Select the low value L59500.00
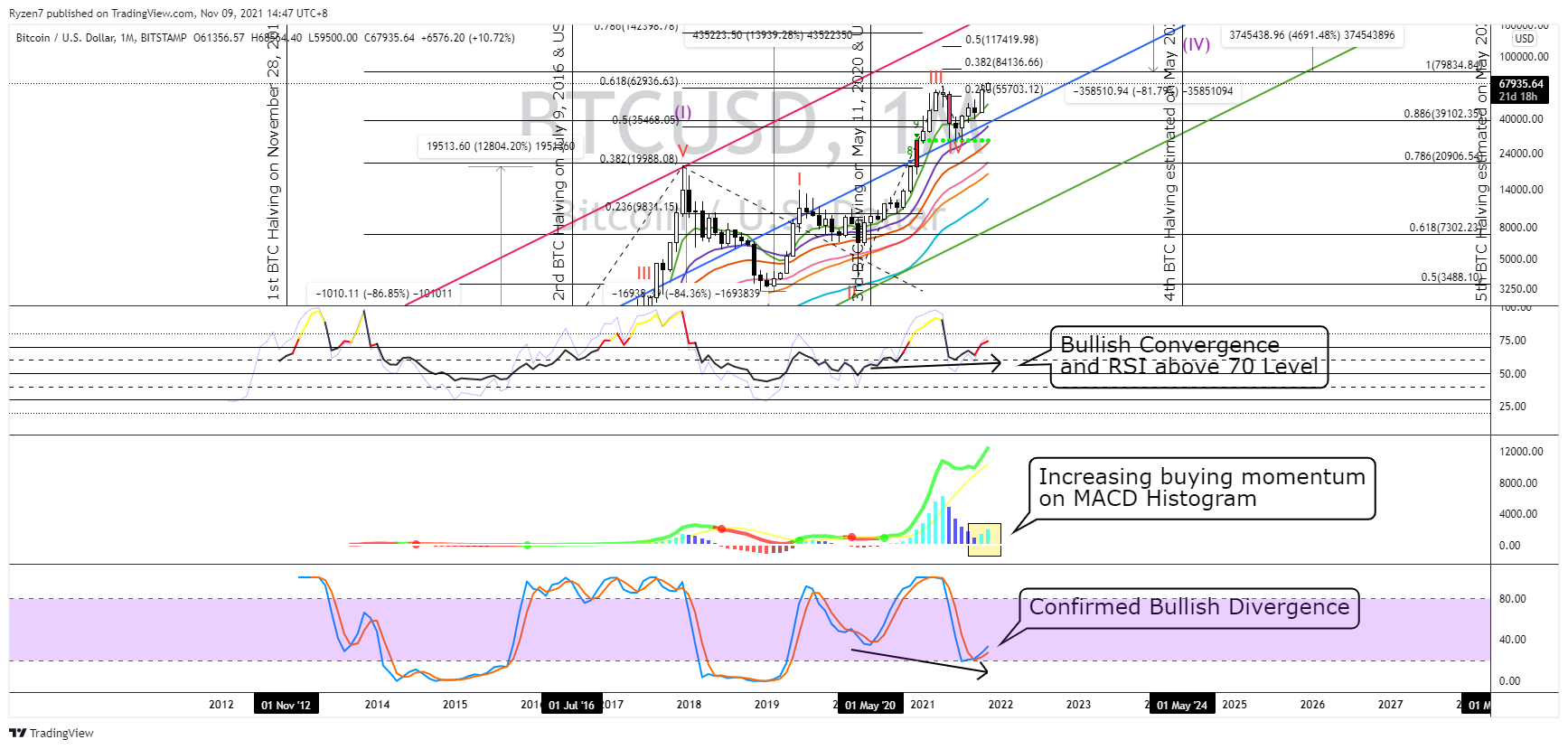Viewport: 1568px width, 749px height. pyautogui.click(x=333, y=38)
